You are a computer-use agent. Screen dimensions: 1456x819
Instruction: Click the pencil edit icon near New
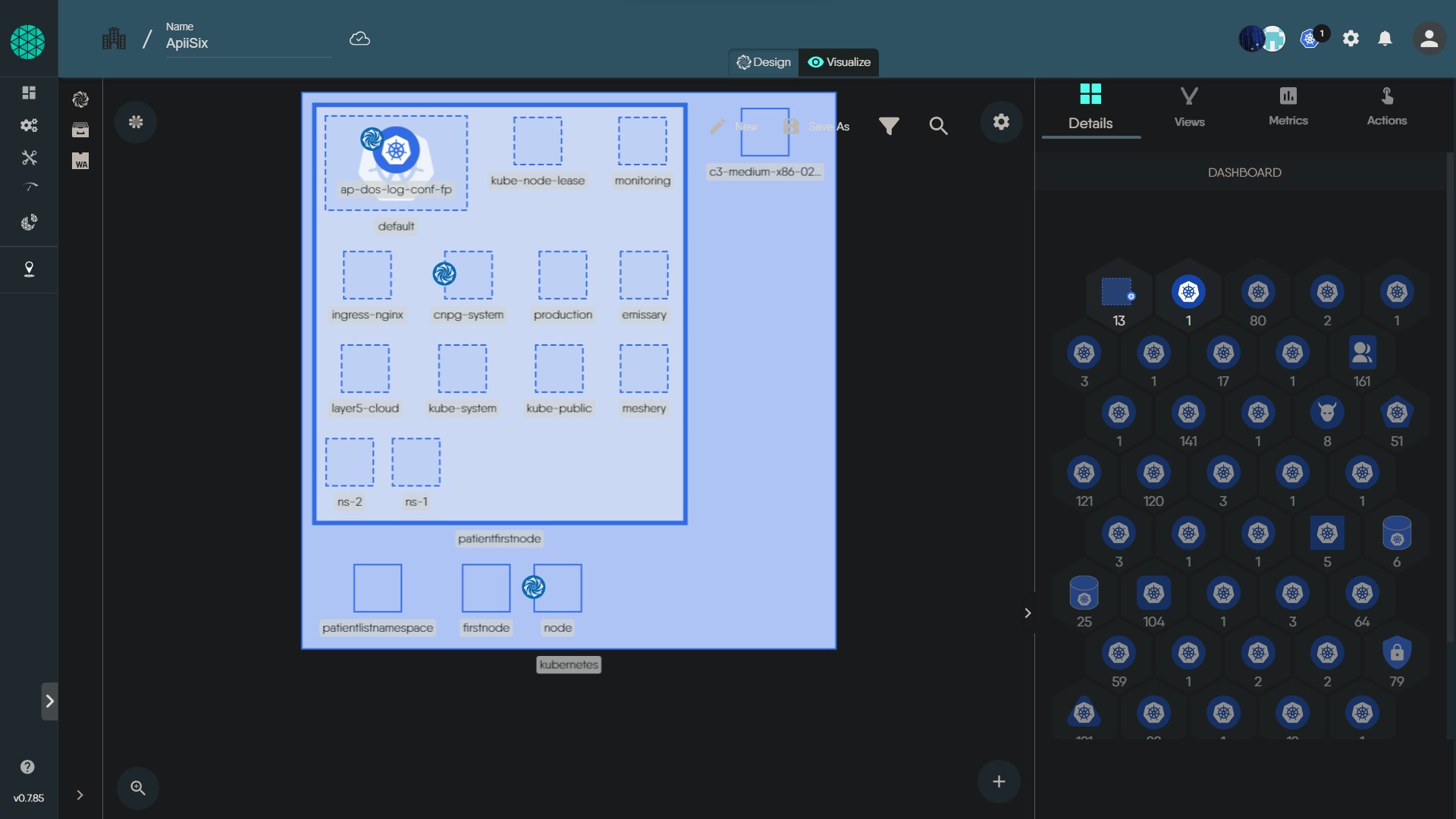[x=717, y=126]
